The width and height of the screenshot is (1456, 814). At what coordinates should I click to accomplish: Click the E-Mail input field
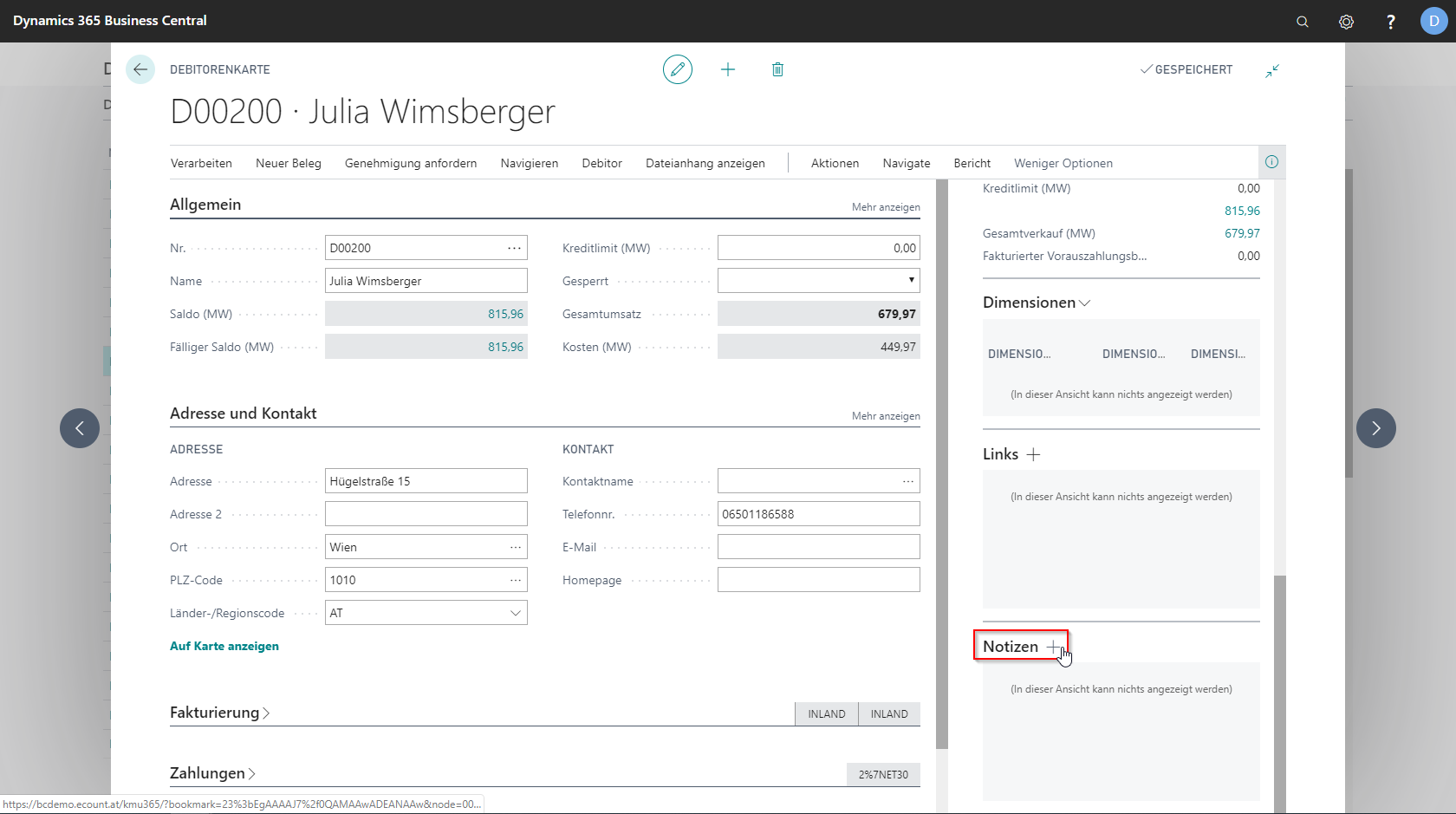tap(818, 547)
